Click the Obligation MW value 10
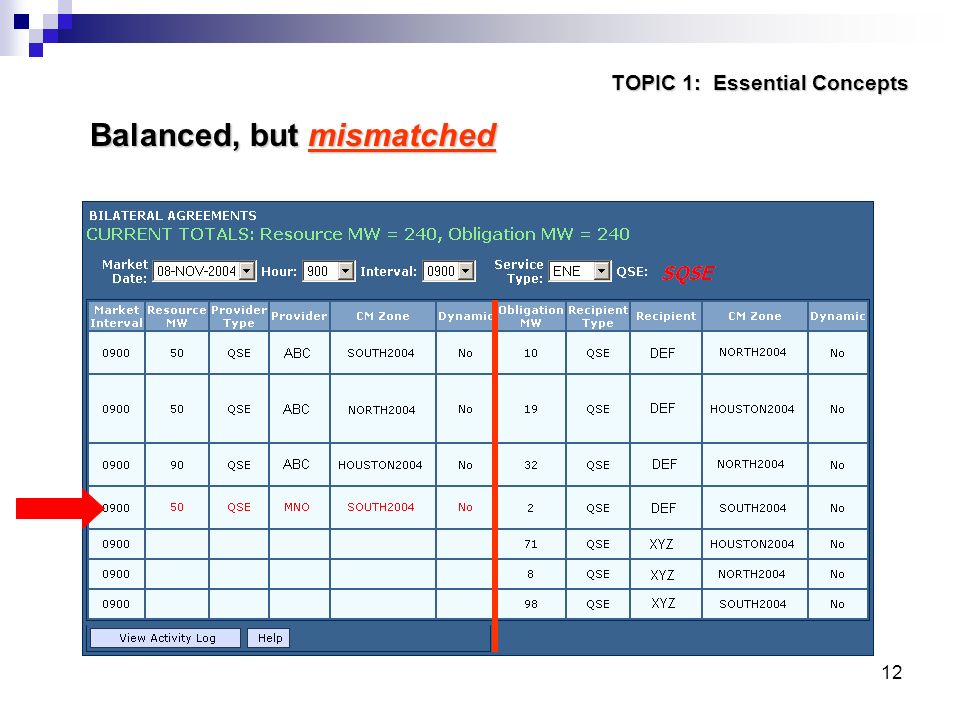The image size is (960, 720). click(x=531, y=353)
